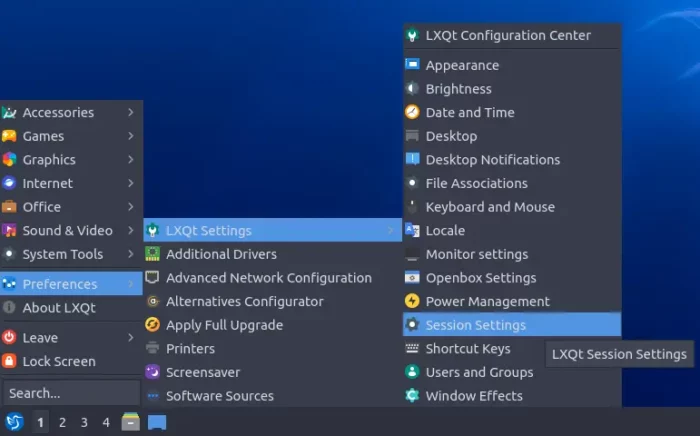The height and width of the screenshot is (436, 700).
Task: Switch to workspace 2
Action: coord(62,422)
